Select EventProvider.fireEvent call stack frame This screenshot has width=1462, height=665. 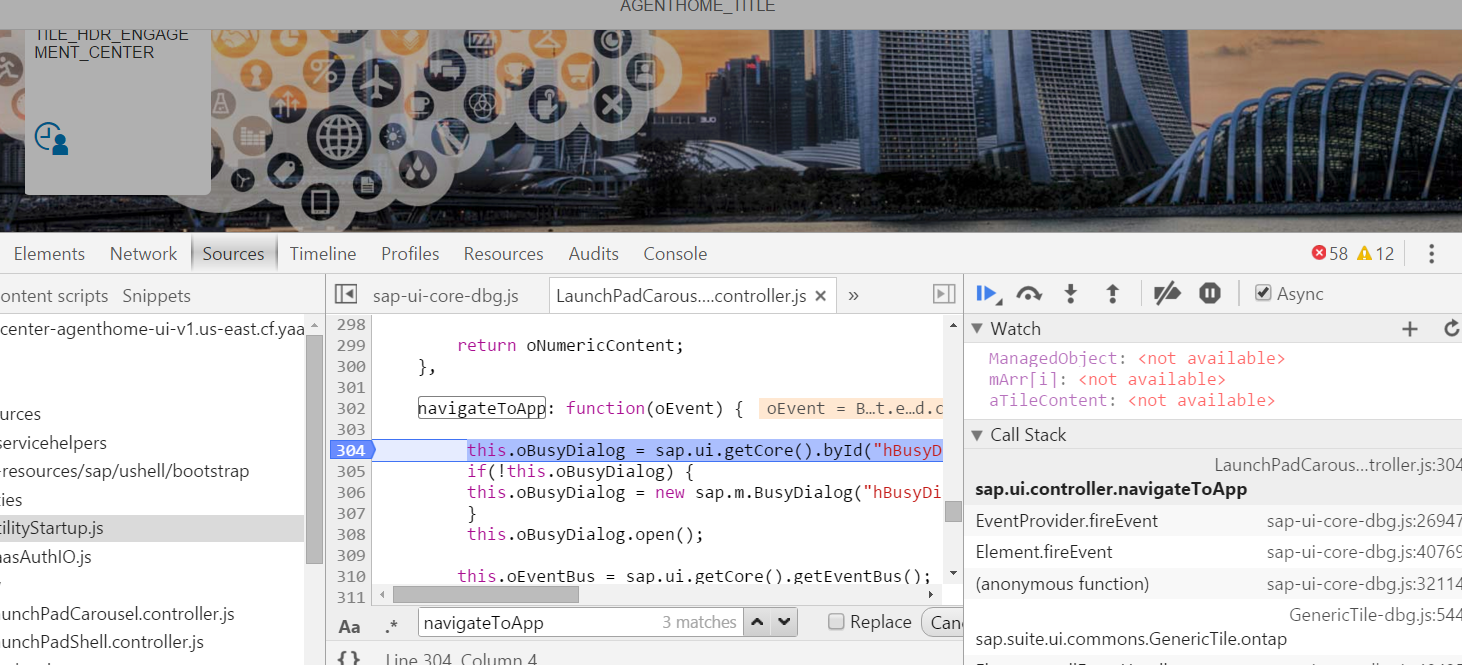(x=1213, y=521)
